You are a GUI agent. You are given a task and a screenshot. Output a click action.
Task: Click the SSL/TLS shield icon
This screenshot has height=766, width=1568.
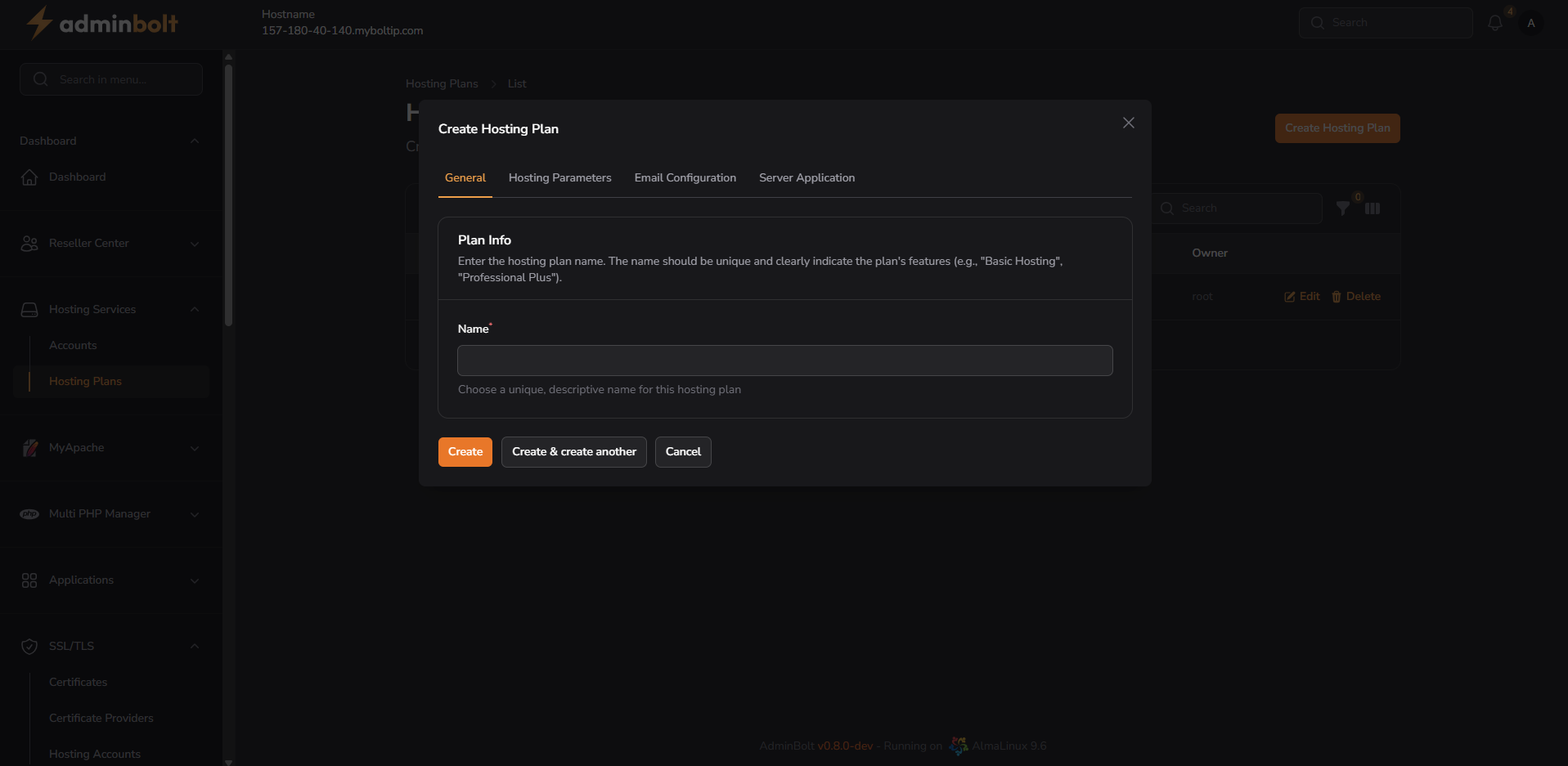pyautogui.click(x=29, y=647)
